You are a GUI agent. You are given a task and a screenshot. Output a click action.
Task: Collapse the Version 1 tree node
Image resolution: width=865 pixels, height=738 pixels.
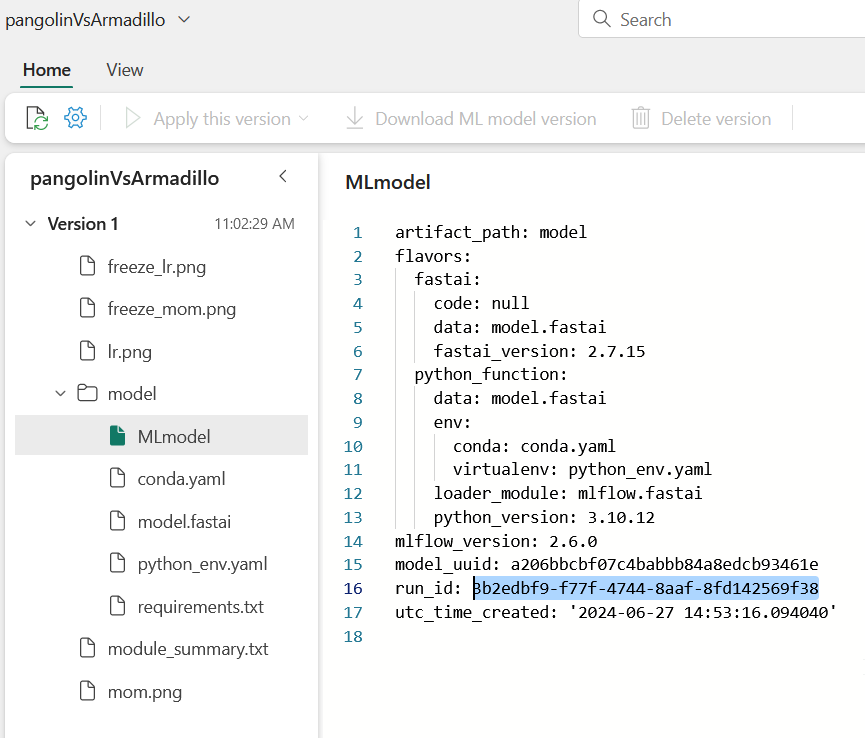pyautogui.click(x=30, y=224)
